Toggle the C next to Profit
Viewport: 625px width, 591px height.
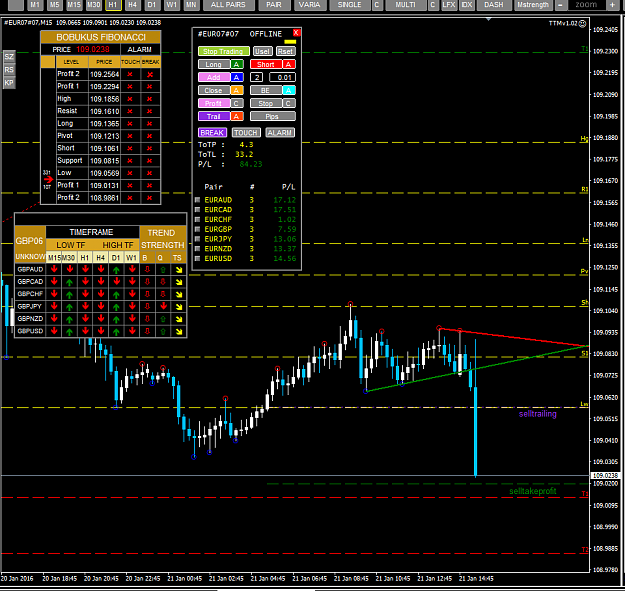click(x=237, y=104)
